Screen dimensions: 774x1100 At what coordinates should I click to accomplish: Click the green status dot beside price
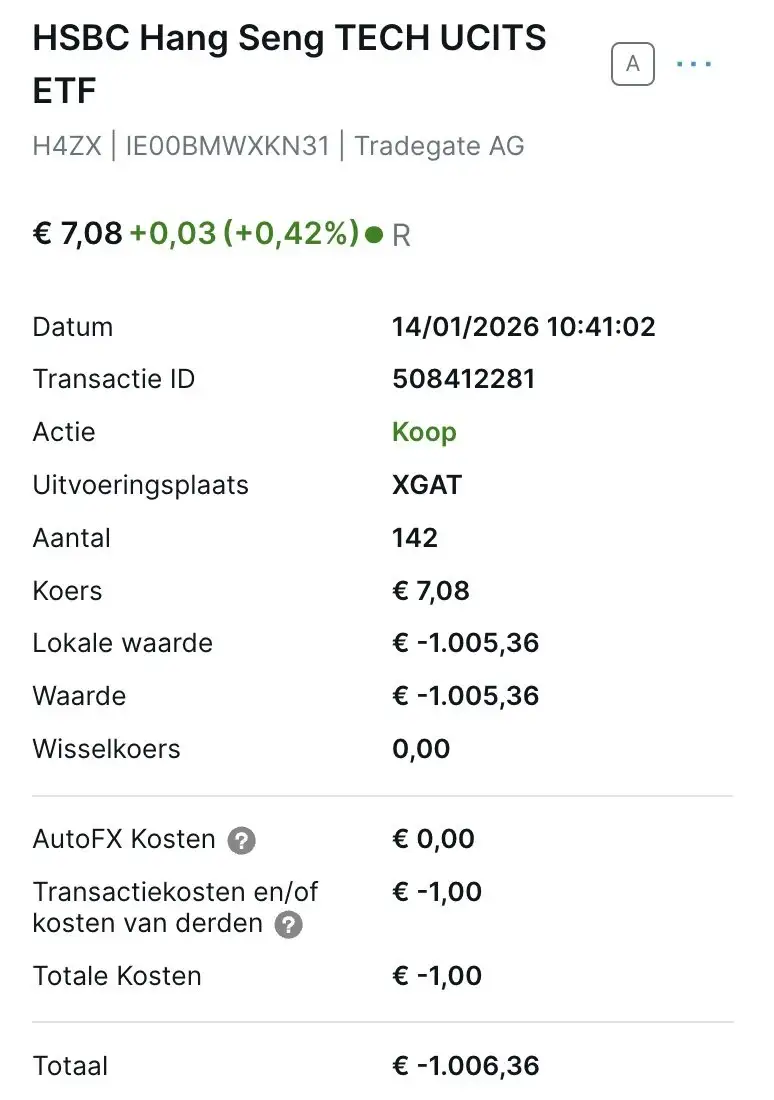pos(375,235)
